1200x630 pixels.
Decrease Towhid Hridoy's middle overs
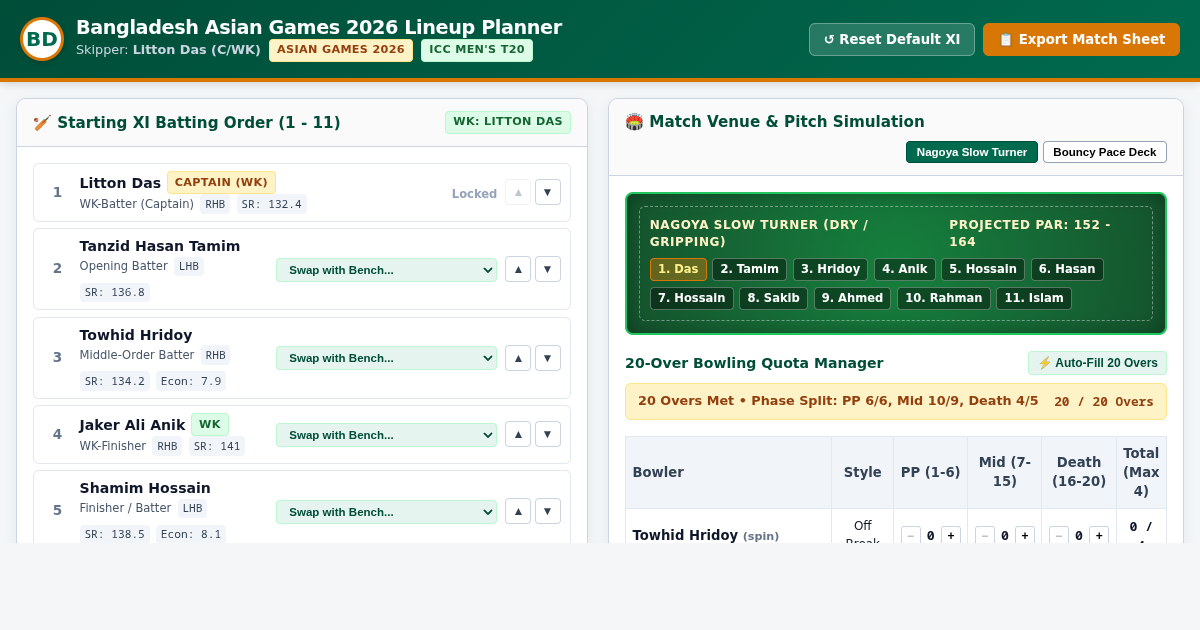(x=985, y=536)
